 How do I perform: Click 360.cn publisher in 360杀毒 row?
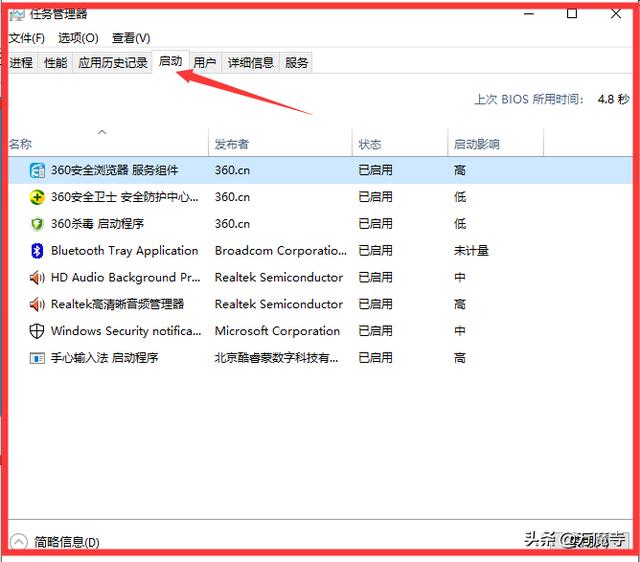coord(232,224)
